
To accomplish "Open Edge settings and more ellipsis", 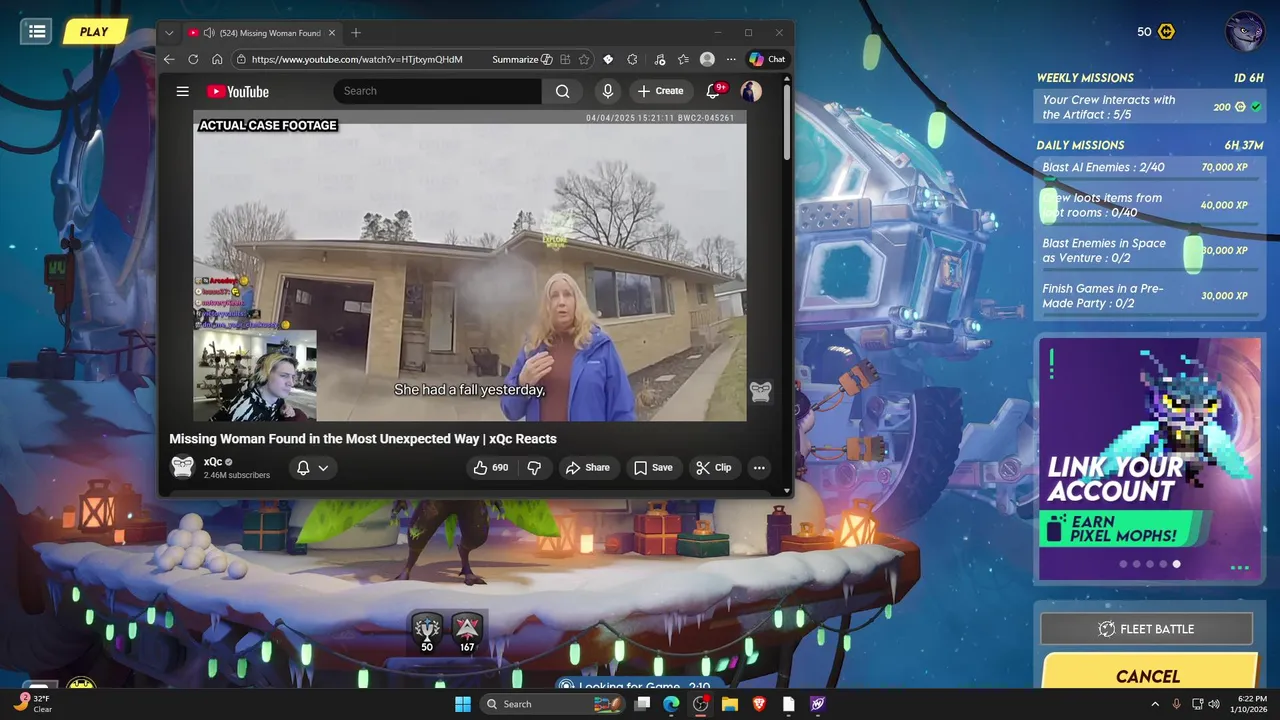I will coord(731,59).
